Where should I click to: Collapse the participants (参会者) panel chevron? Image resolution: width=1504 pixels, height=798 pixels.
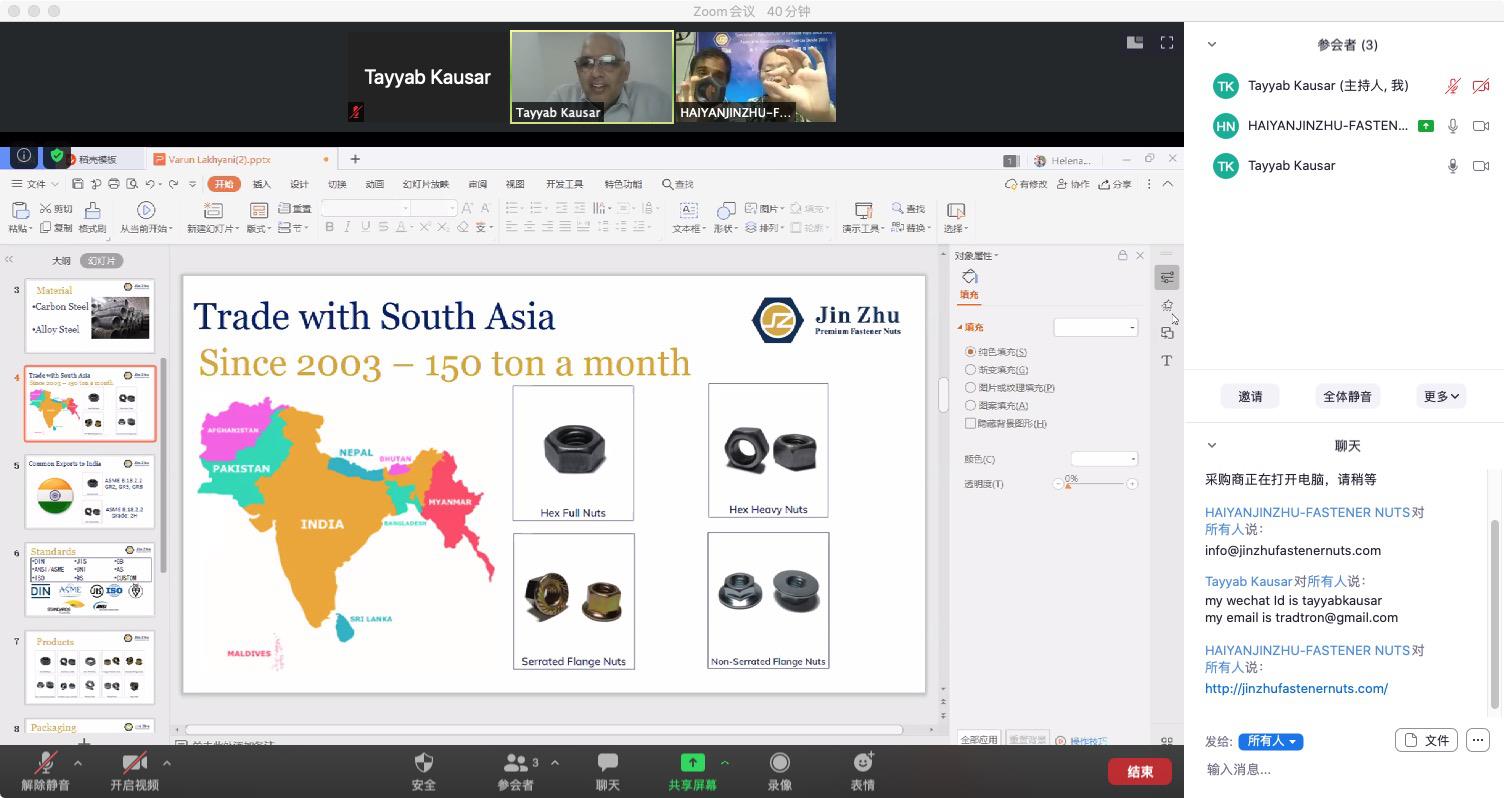[1212, 44]
